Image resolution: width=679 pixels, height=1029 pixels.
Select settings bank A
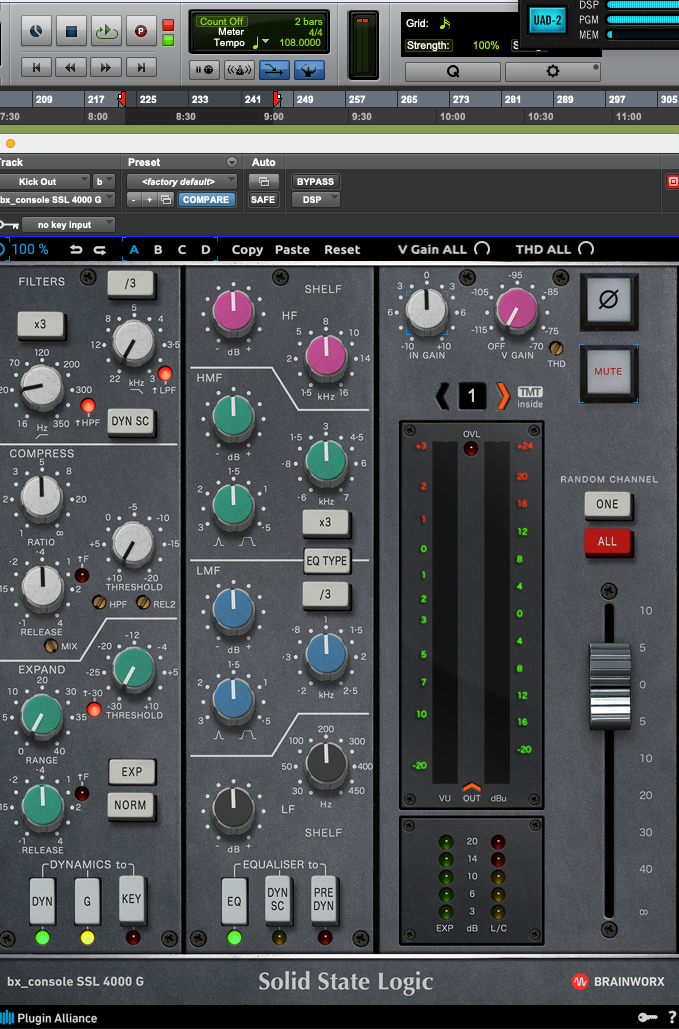click(134, 249)
